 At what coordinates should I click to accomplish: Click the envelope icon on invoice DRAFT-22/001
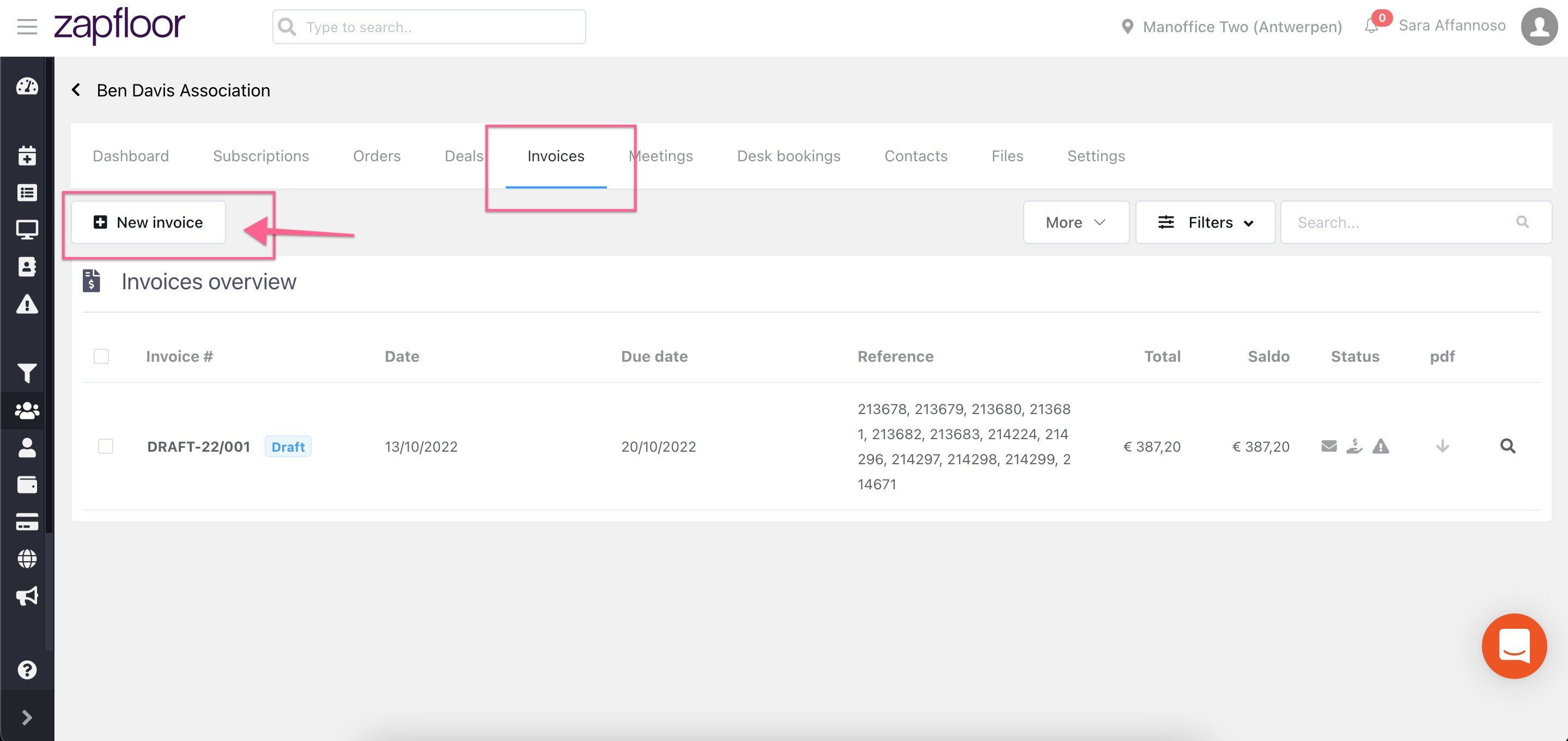(x=1329, y=446)
